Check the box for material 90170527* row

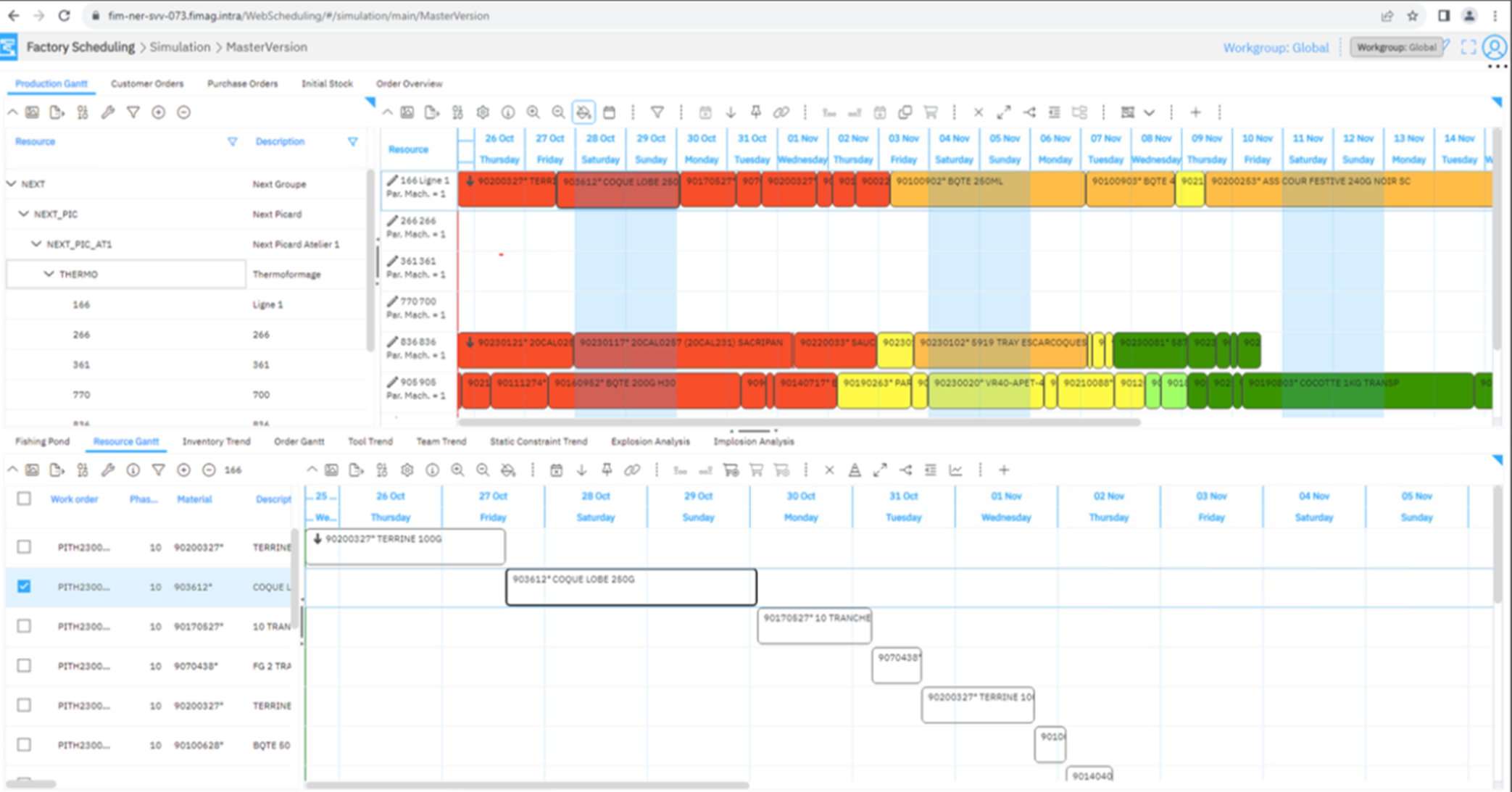(24, 626)
